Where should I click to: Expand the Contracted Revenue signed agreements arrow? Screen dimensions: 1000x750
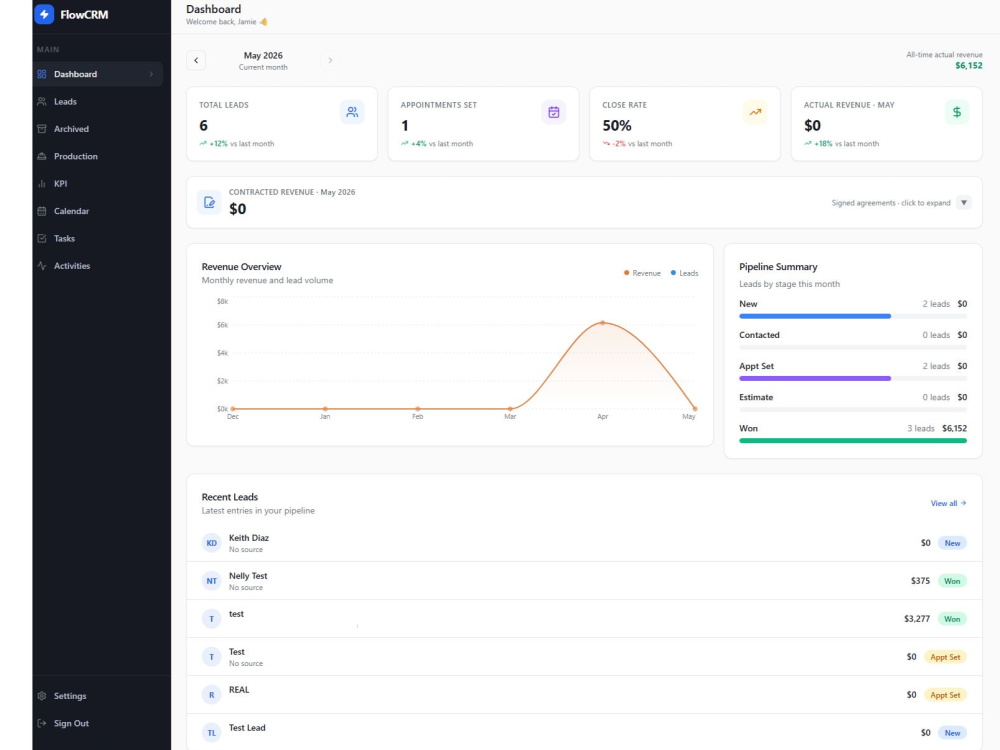(x=964, y=203)
